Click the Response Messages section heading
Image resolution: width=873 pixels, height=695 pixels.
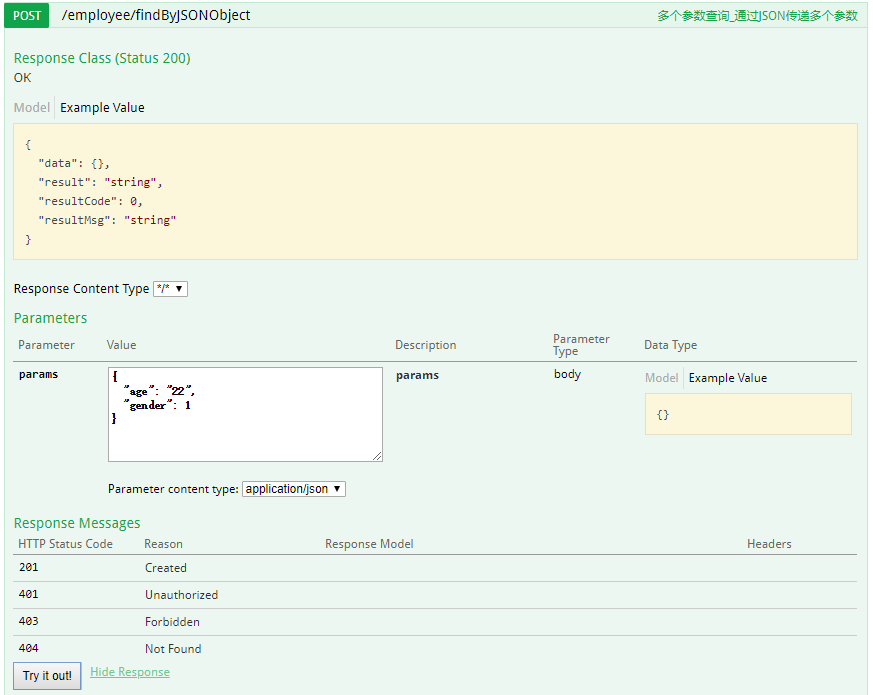(x=77, y=523)
